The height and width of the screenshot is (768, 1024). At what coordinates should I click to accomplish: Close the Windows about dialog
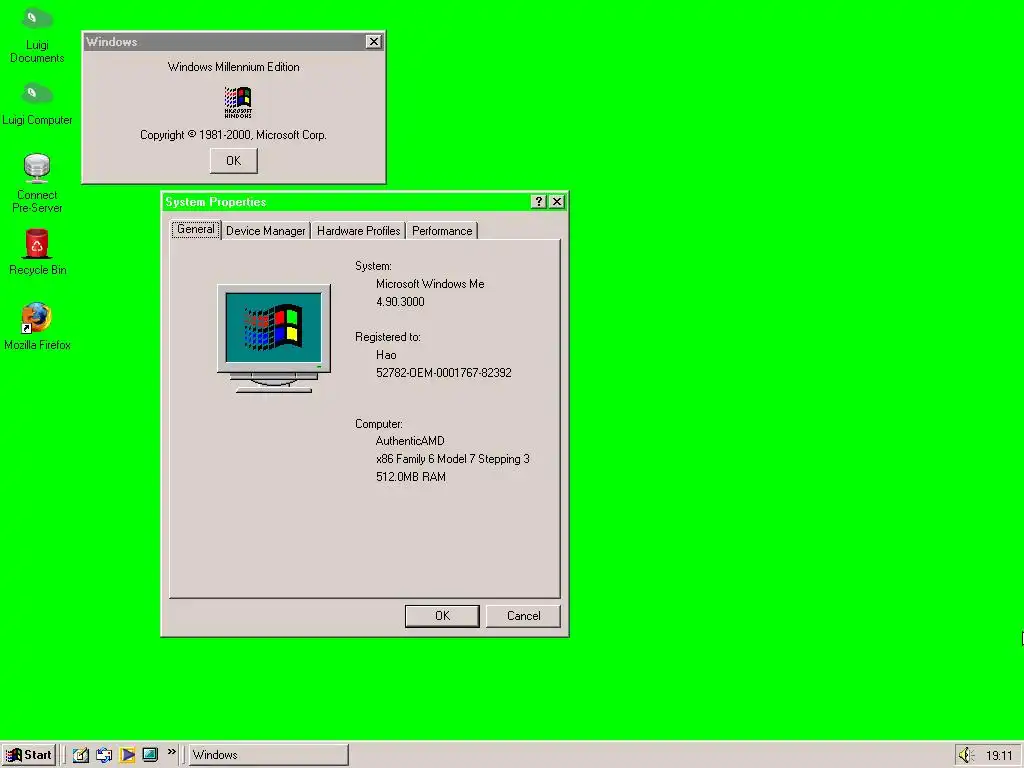pos(374,42)
